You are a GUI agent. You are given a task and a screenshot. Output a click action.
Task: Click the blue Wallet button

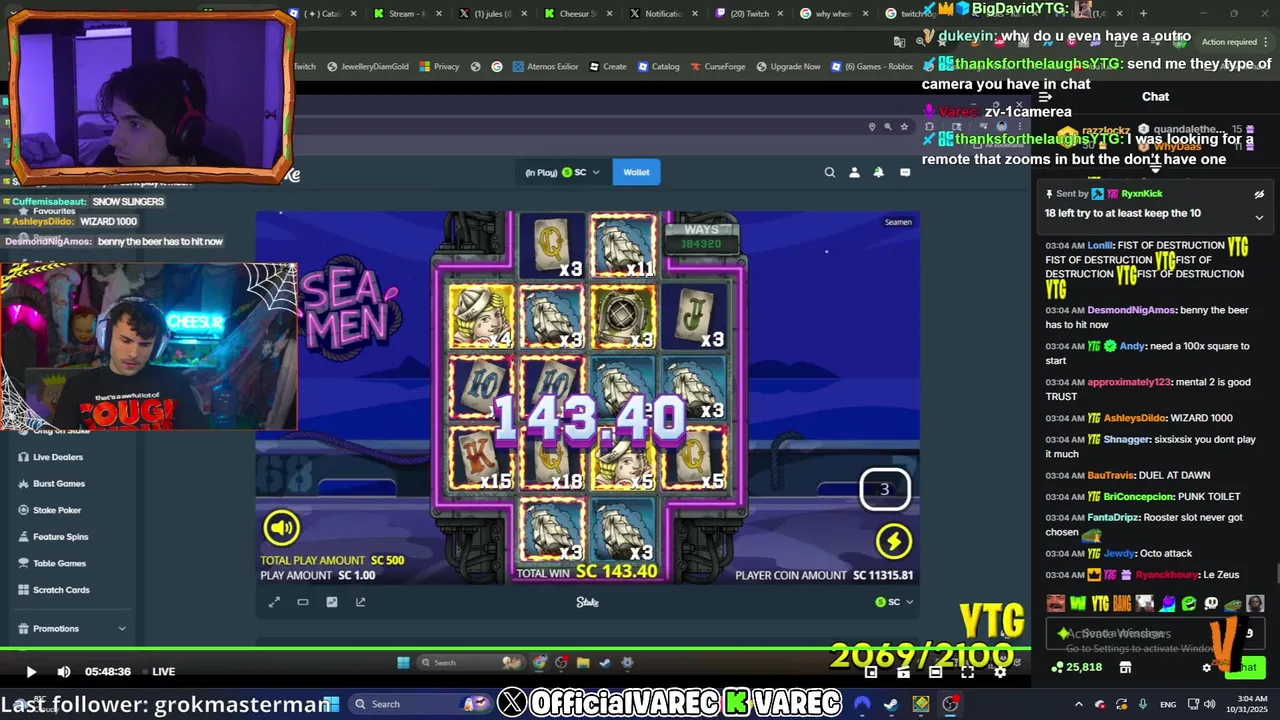click(x=636, y=172)
